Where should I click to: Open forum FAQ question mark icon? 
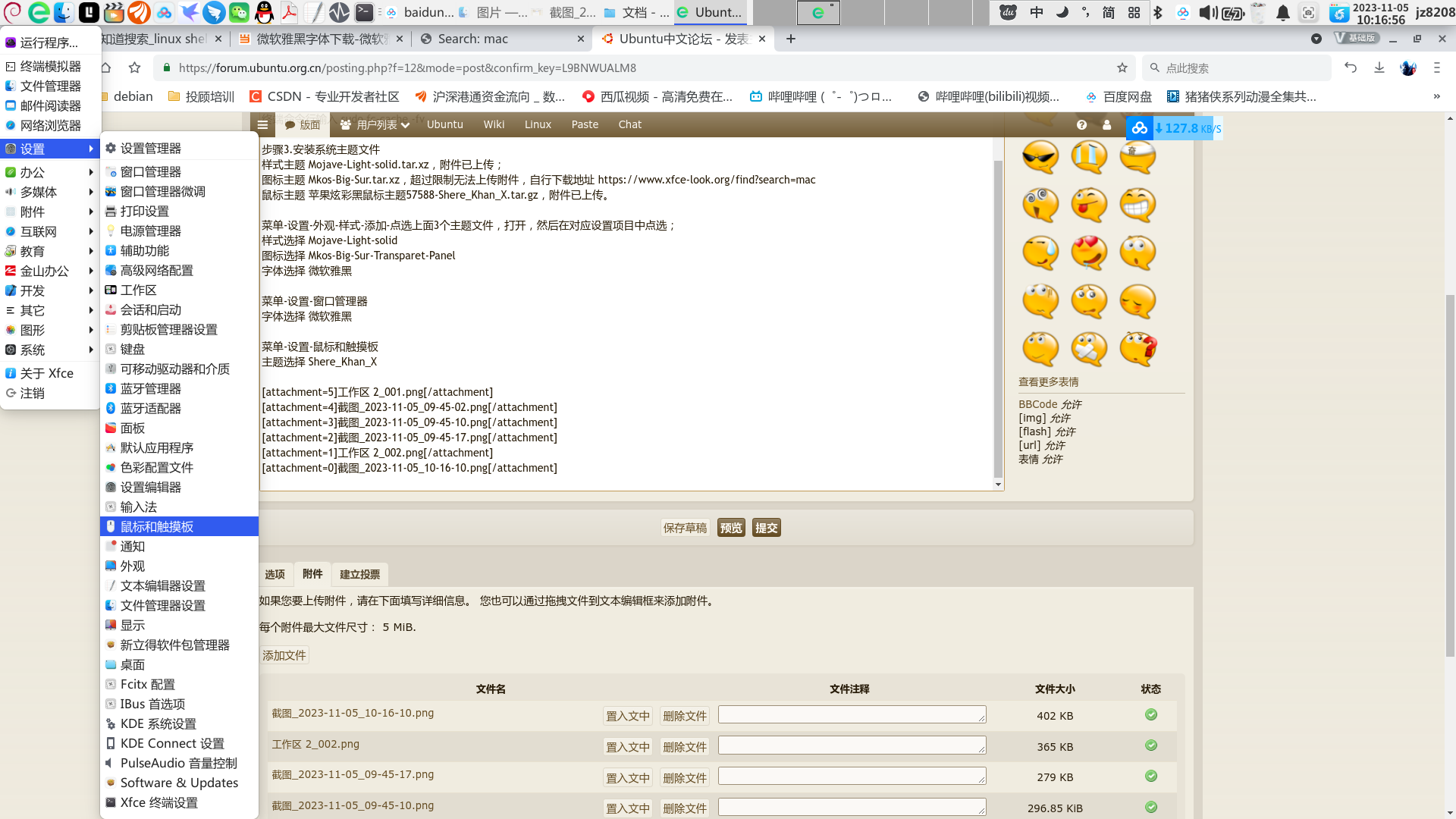click(1081, 124)
